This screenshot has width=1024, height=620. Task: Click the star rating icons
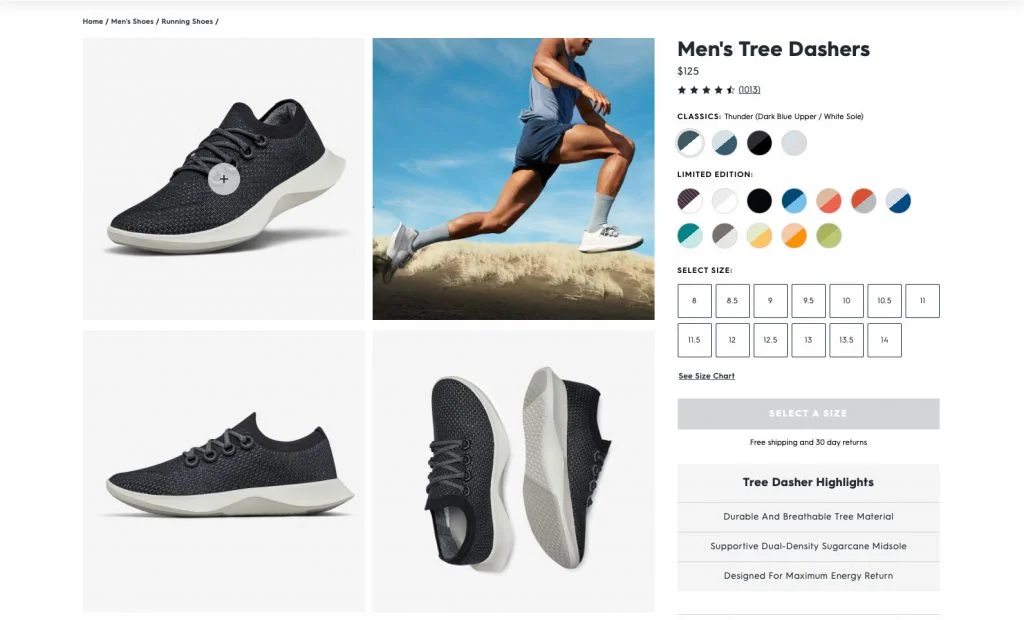coord(706,90)
